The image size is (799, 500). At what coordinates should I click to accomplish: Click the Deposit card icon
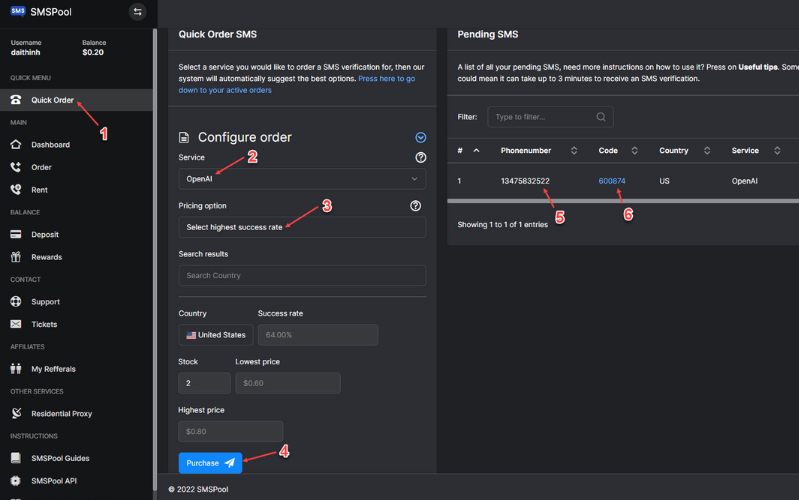pyautogui.click(x=16, y=235)
